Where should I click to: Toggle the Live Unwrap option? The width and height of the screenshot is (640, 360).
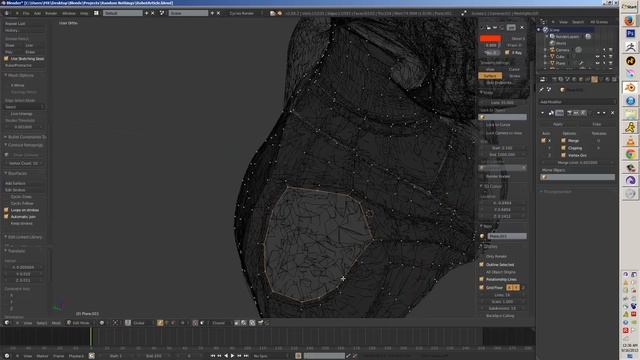(21, 114)
